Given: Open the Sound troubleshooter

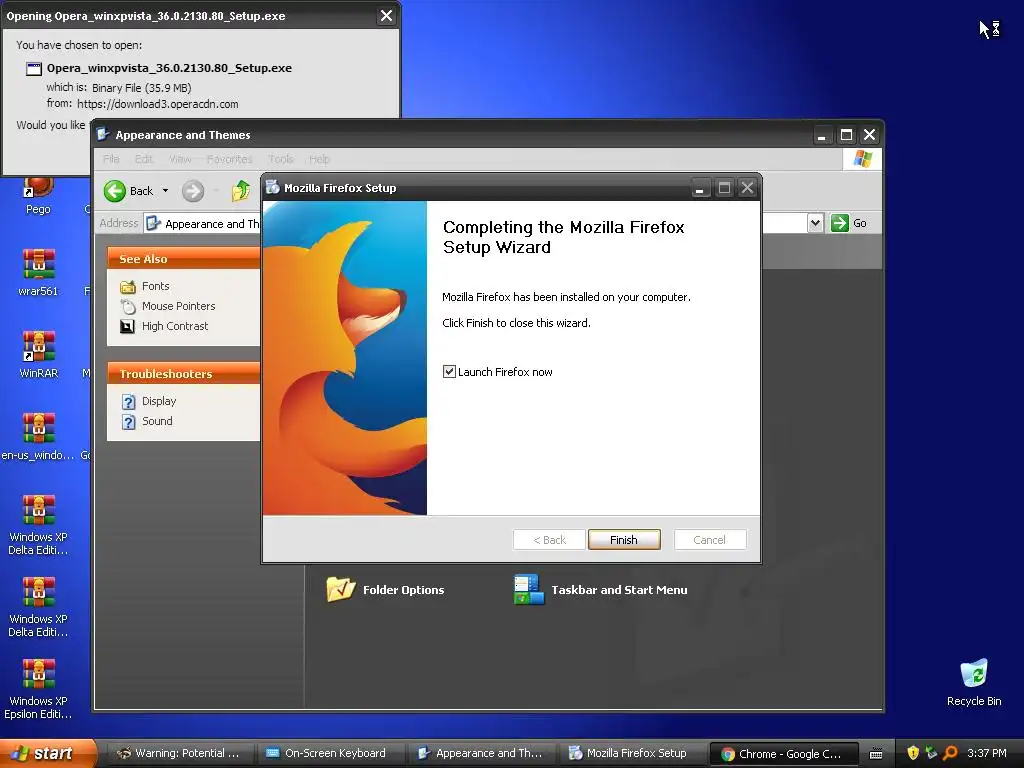Looking at the screenshot, I should 148,421.
